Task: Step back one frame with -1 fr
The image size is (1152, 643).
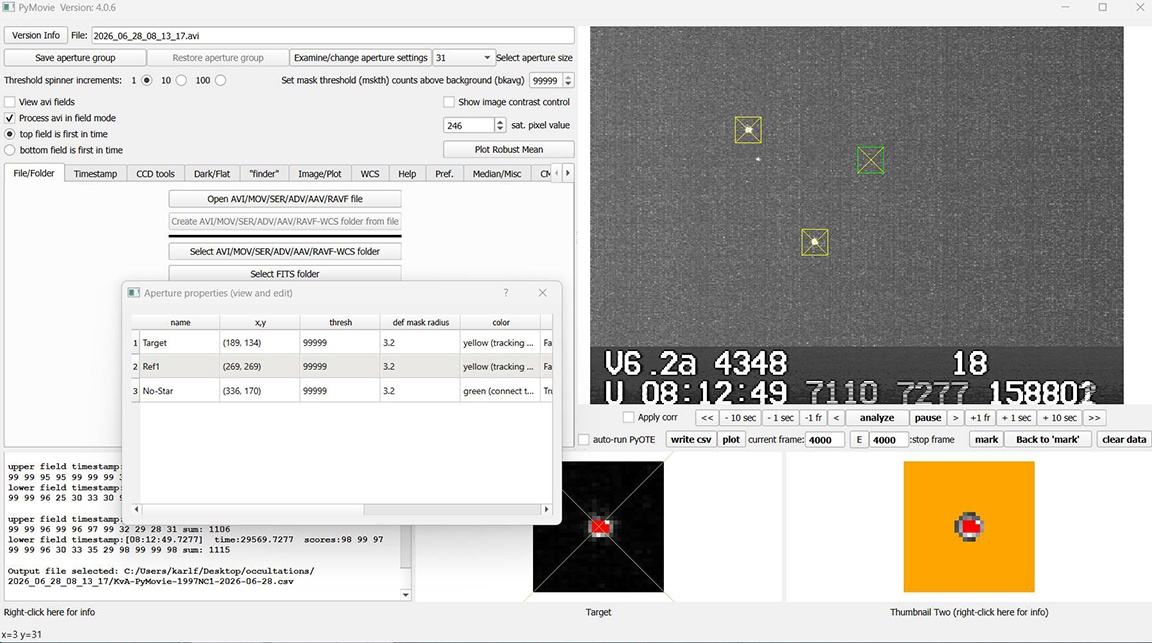Action: point(813,417)
